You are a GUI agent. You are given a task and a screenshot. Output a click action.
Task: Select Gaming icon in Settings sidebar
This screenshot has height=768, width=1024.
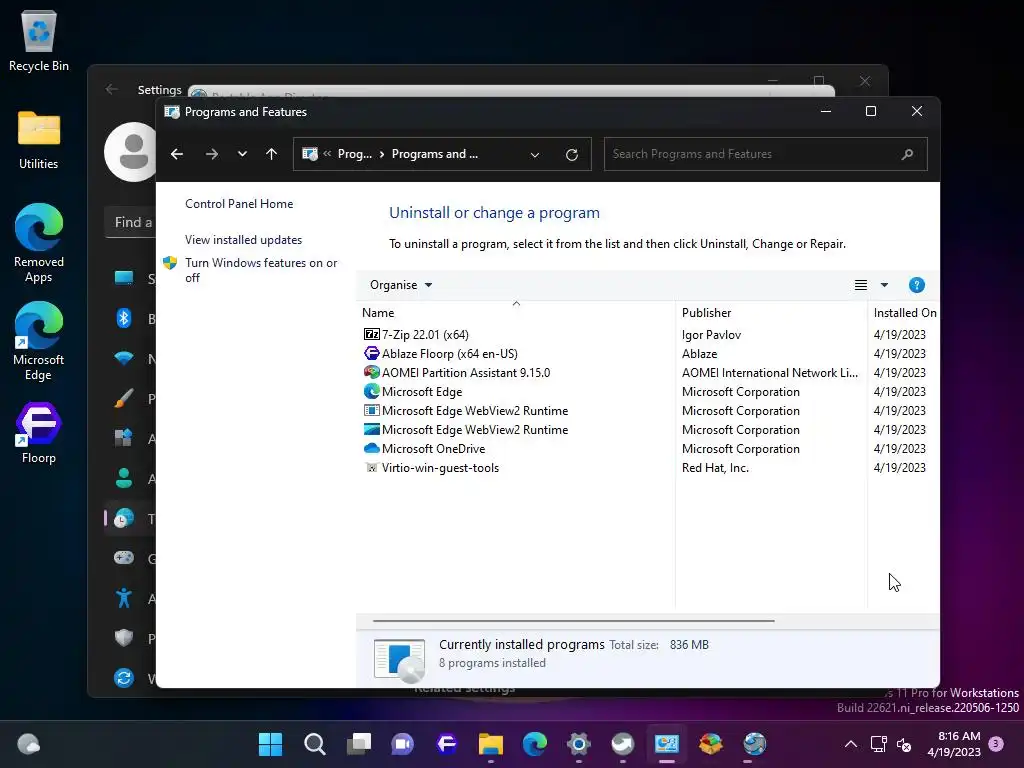(124, 558)
